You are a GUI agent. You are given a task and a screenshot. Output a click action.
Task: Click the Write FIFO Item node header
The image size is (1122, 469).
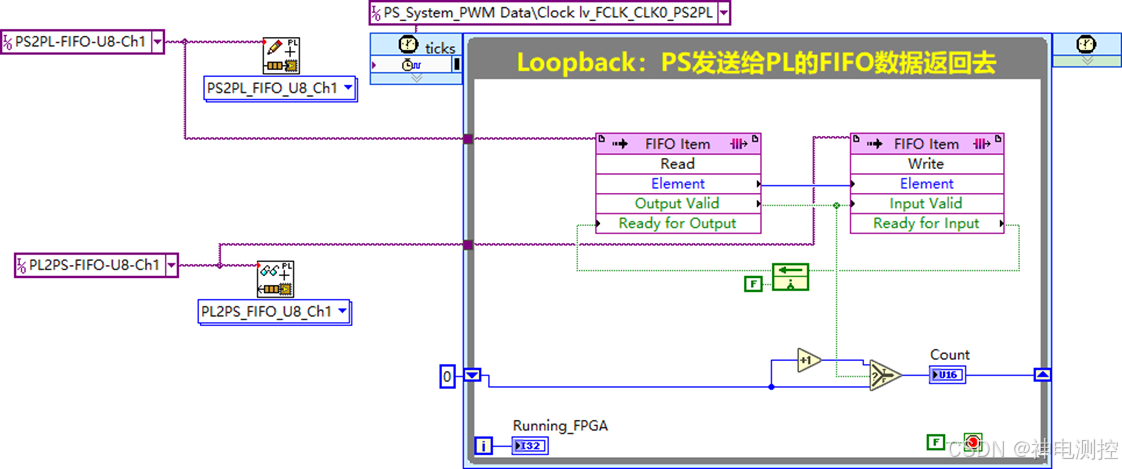click(927, 143)
